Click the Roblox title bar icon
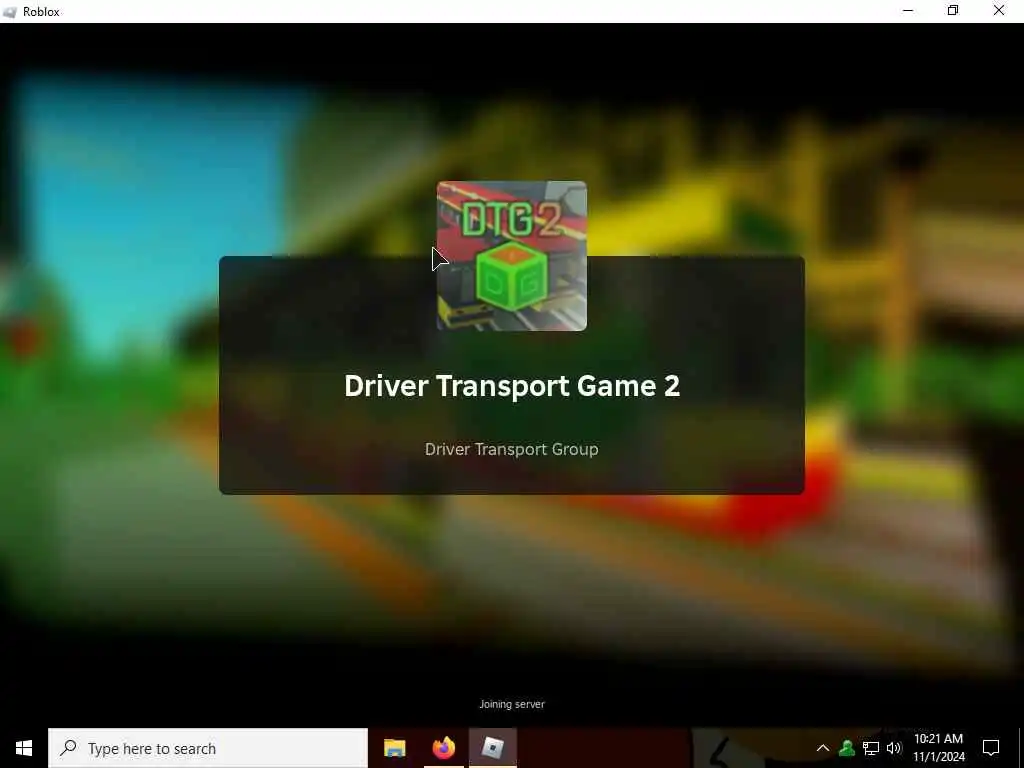 9,12
